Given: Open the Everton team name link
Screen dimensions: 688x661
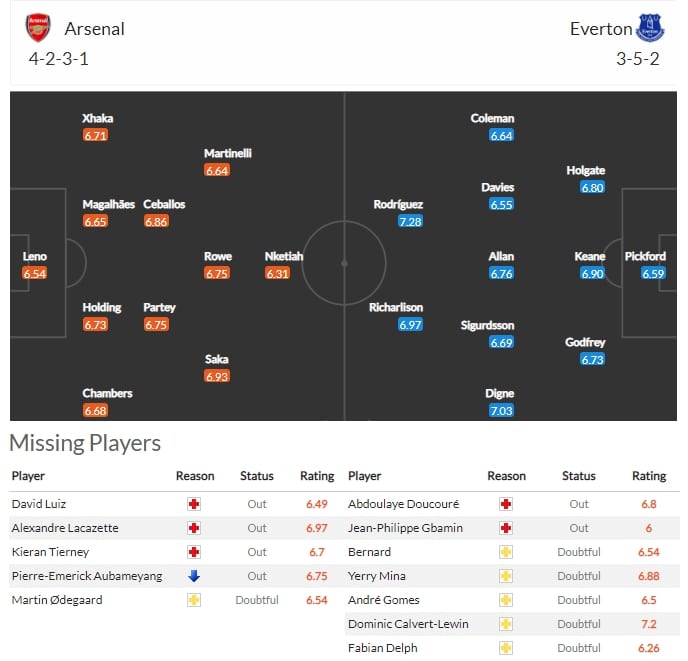Looking at the screenshot, I should (x=601, y=29).
